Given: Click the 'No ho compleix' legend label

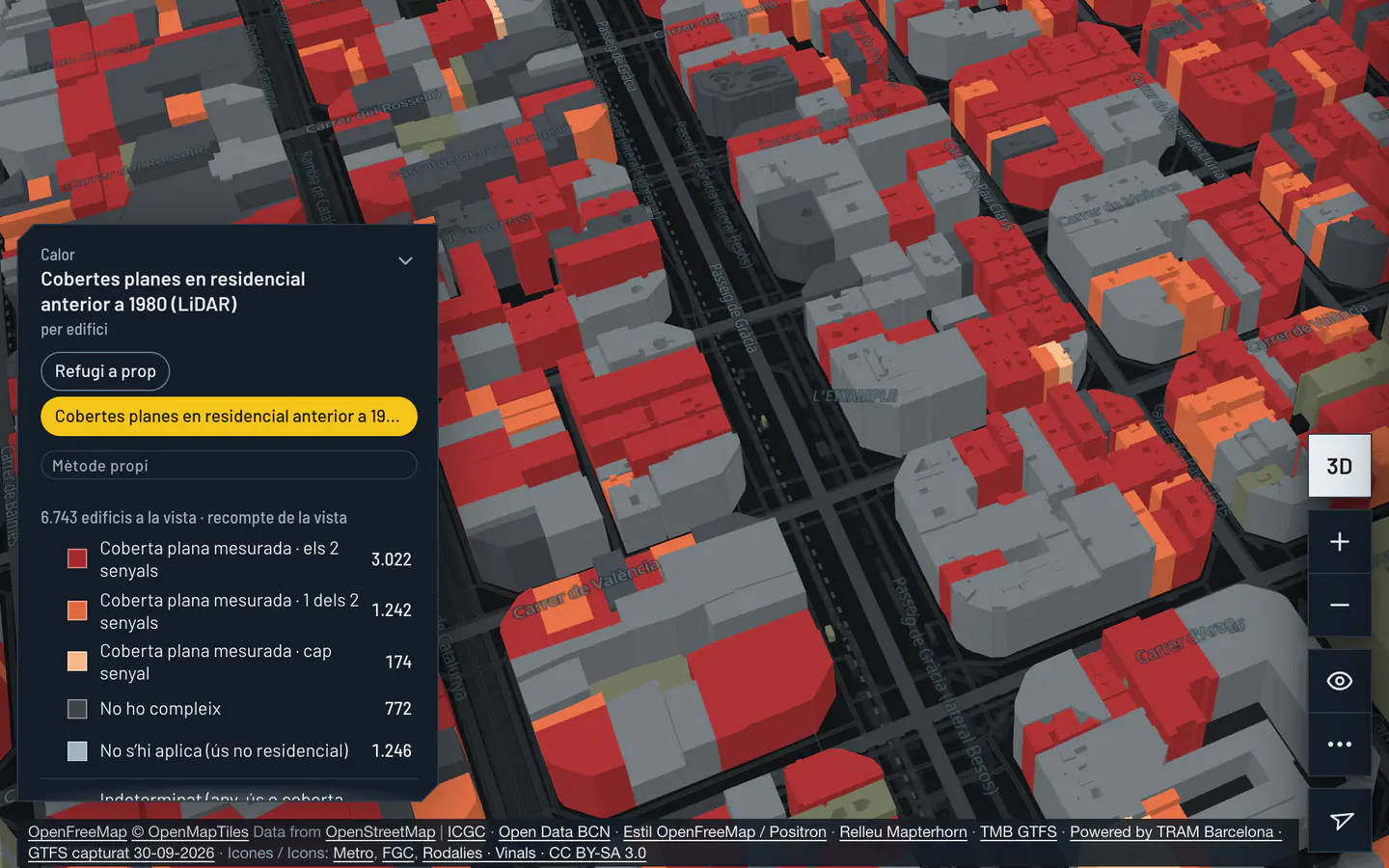Looking at the screenshot, I should pos(160,709).
